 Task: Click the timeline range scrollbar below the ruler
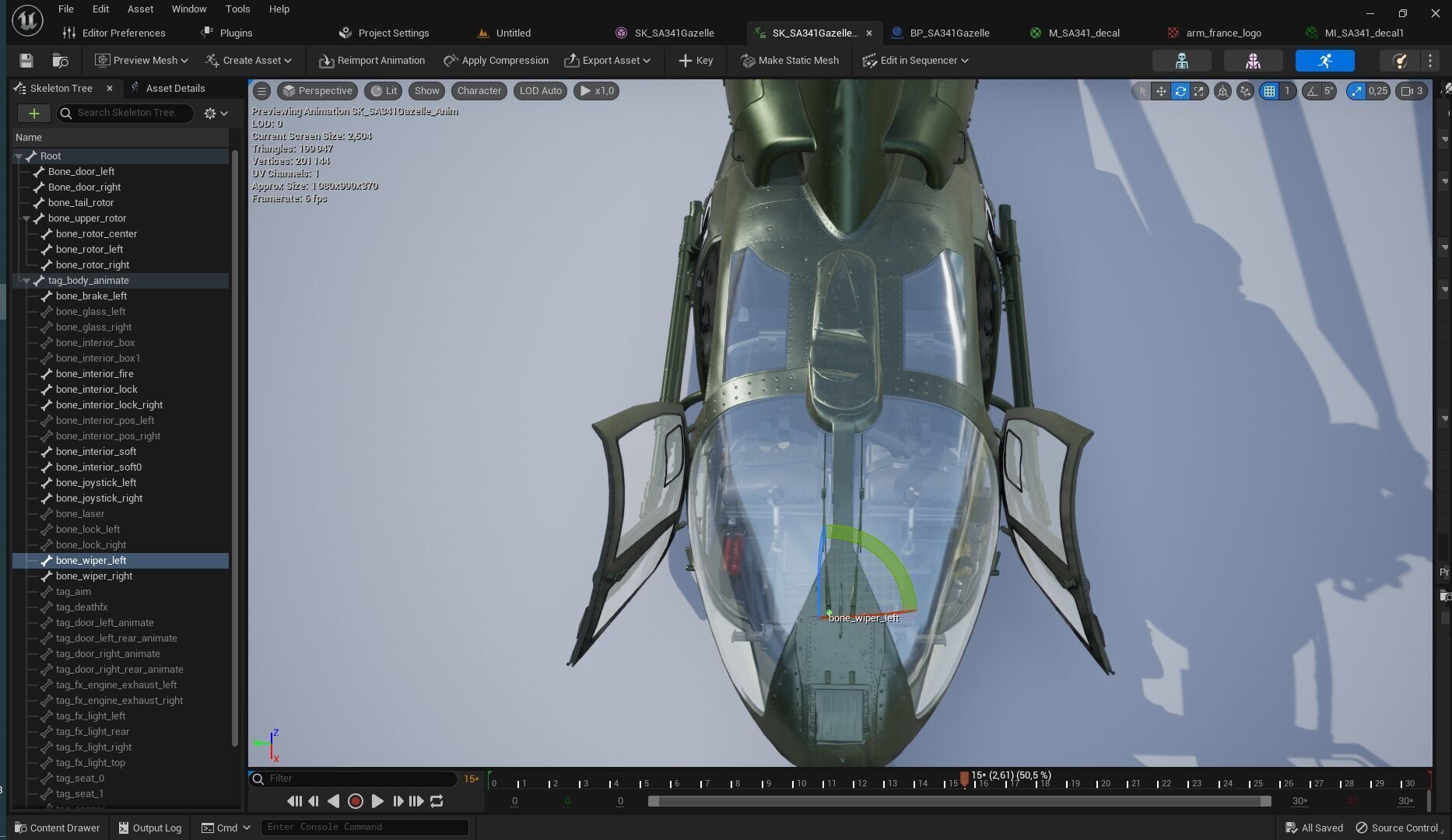[x=959, y=801]
